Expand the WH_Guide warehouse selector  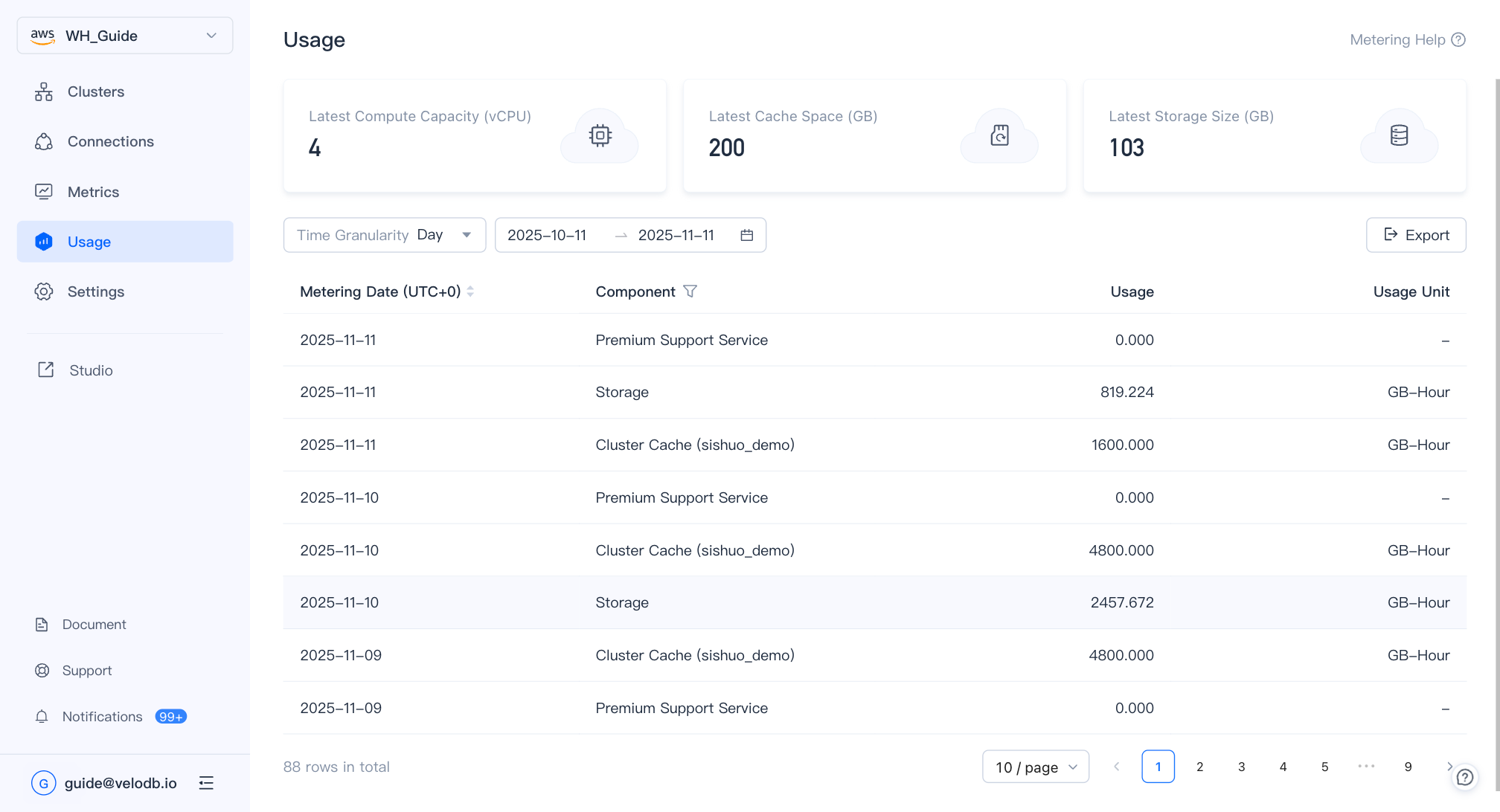tap(125, 36)
